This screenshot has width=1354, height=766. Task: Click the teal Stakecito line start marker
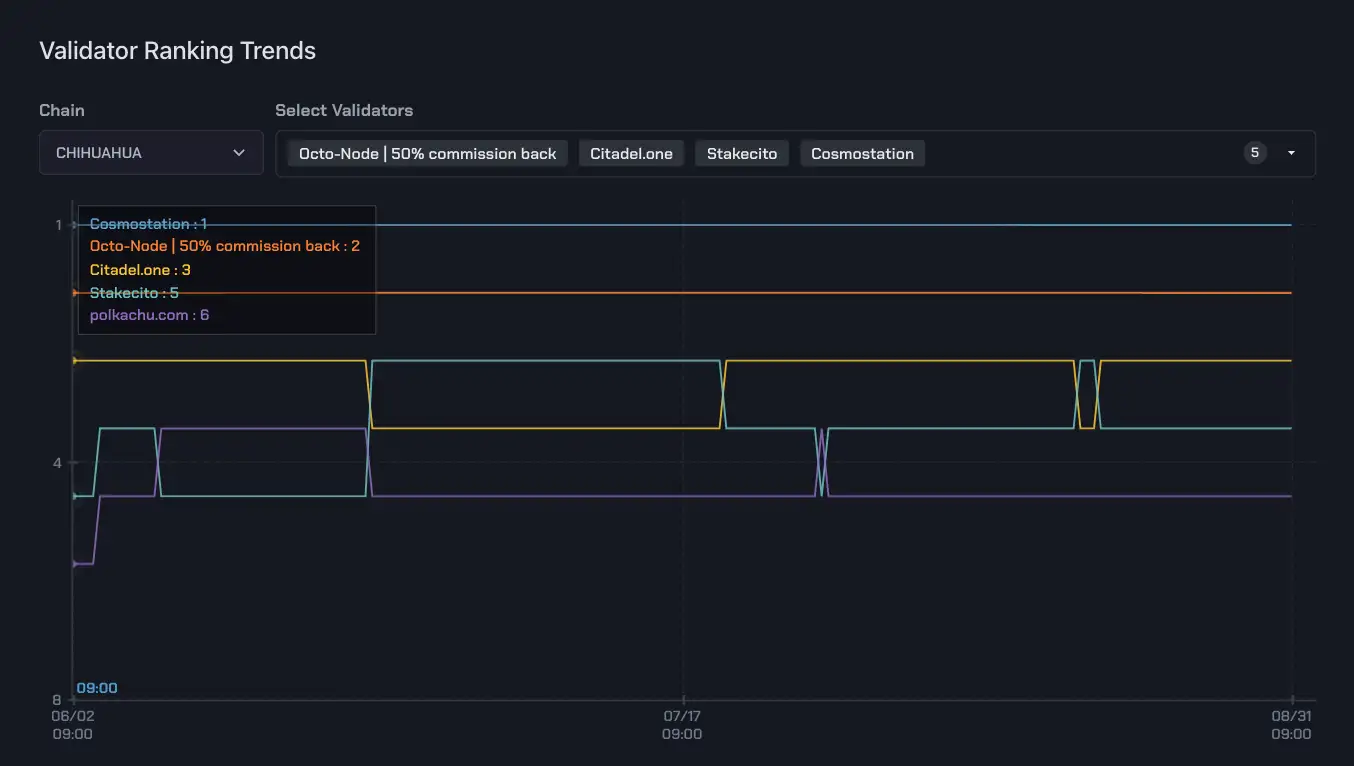(x=74, y=496)
